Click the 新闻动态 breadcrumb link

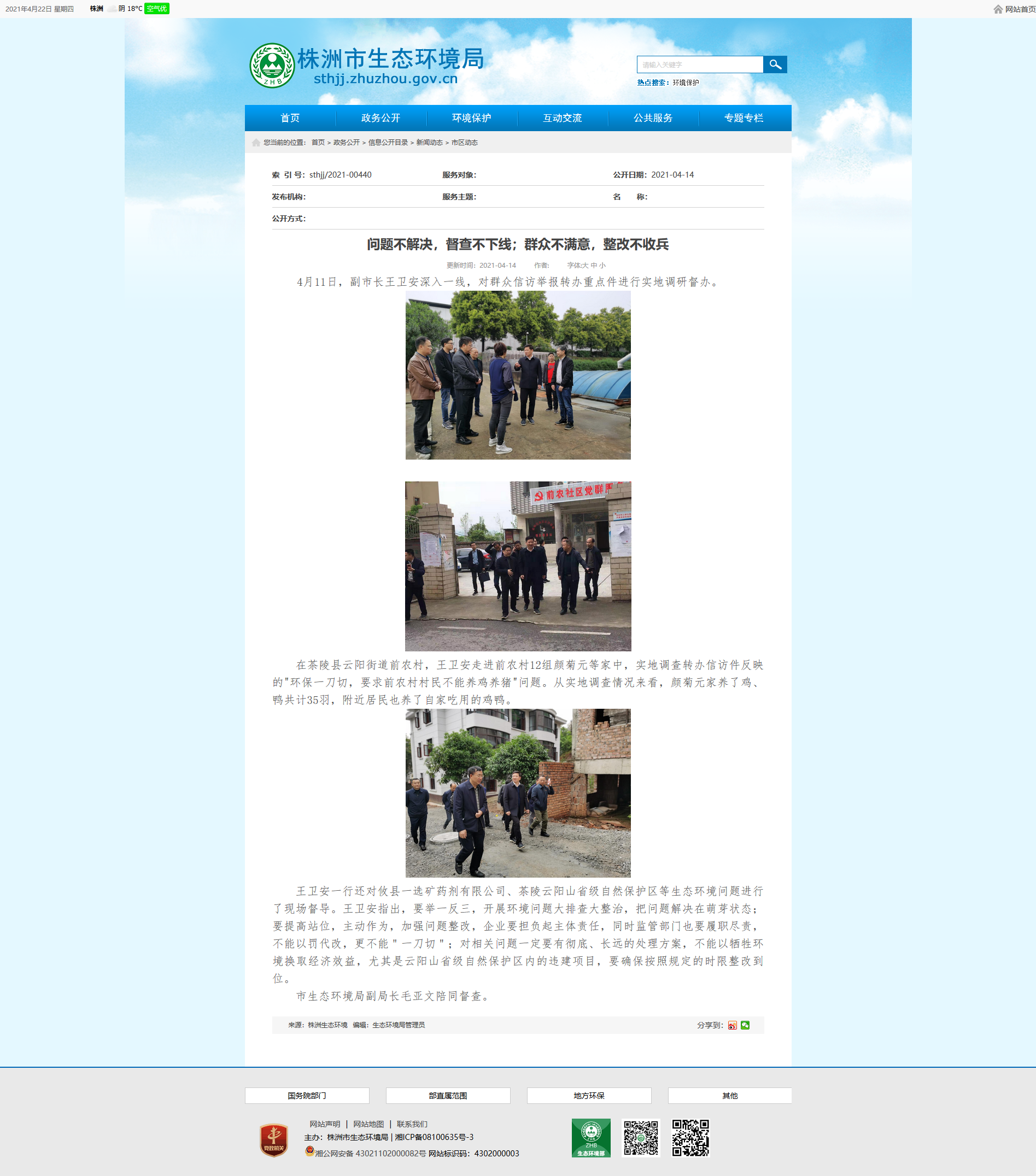429,143
